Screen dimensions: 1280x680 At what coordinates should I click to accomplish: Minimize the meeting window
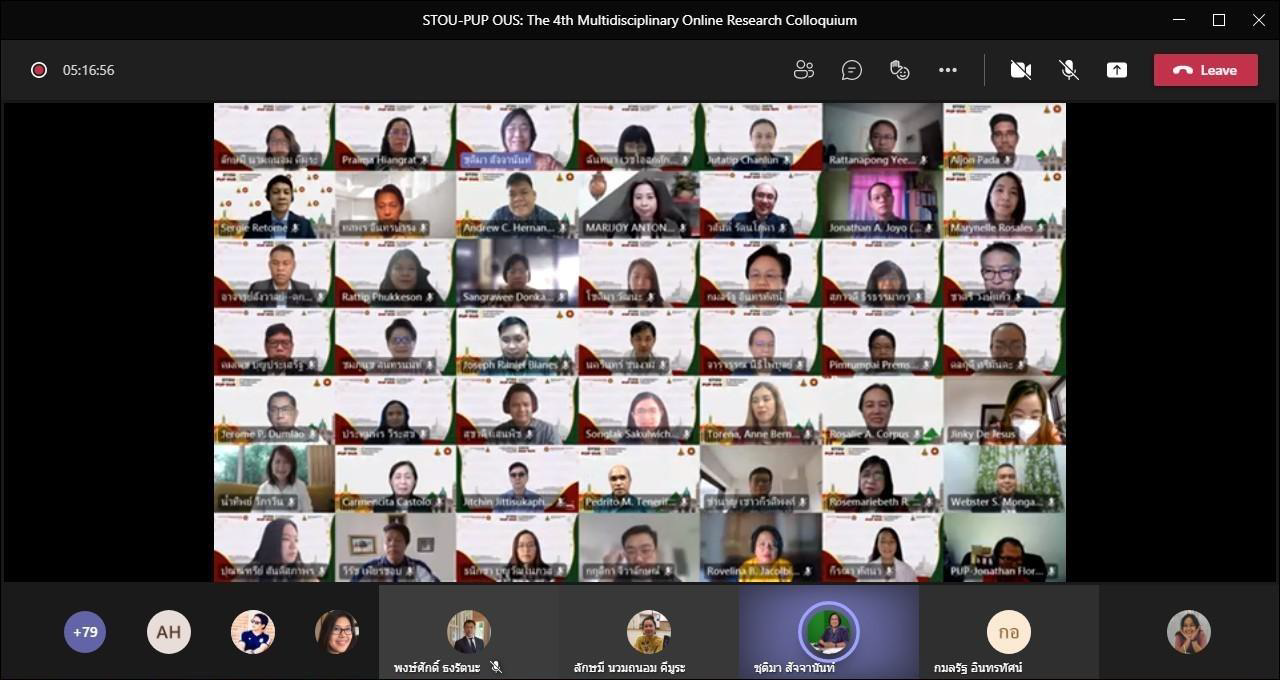point(1179,20)
